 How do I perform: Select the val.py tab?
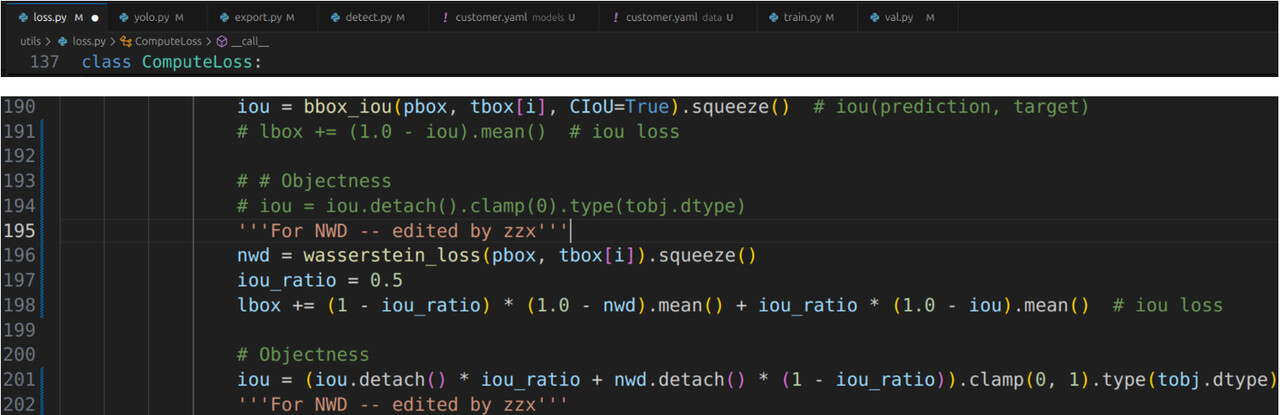903,18
